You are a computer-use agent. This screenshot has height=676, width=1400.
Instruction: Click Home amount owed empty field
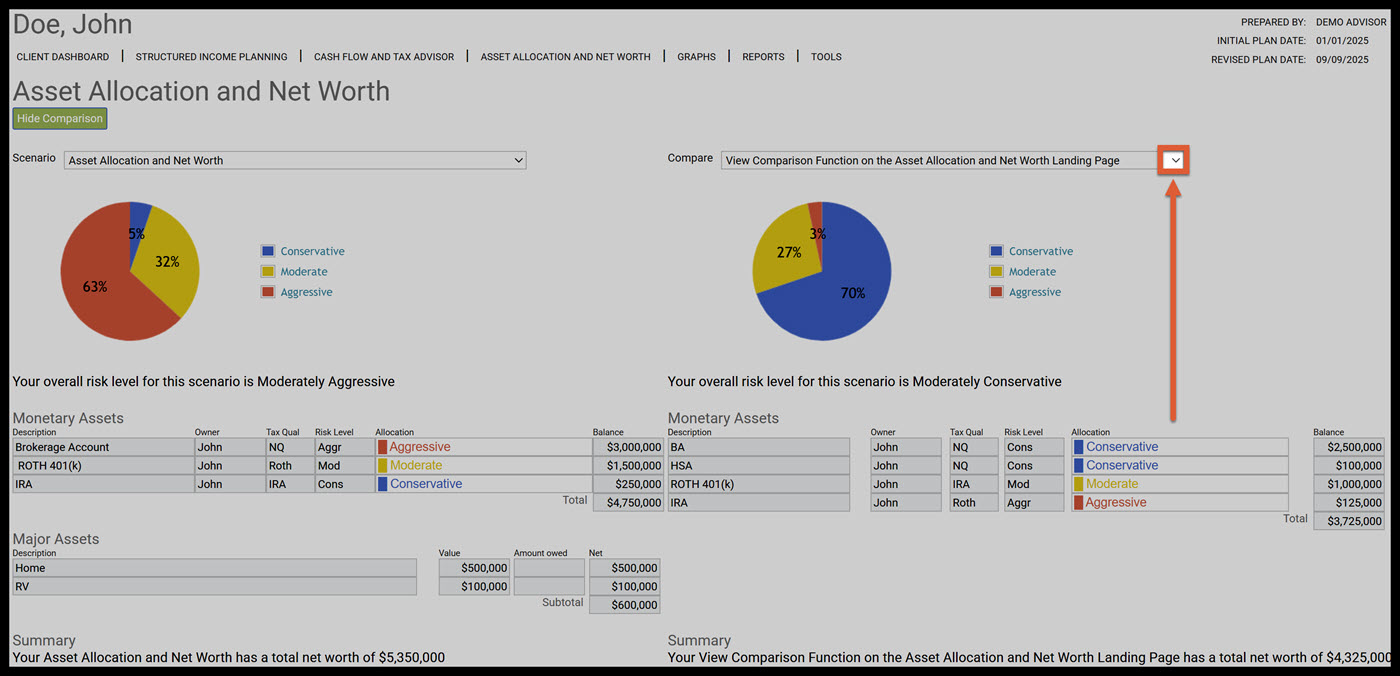tap(549, 568)
